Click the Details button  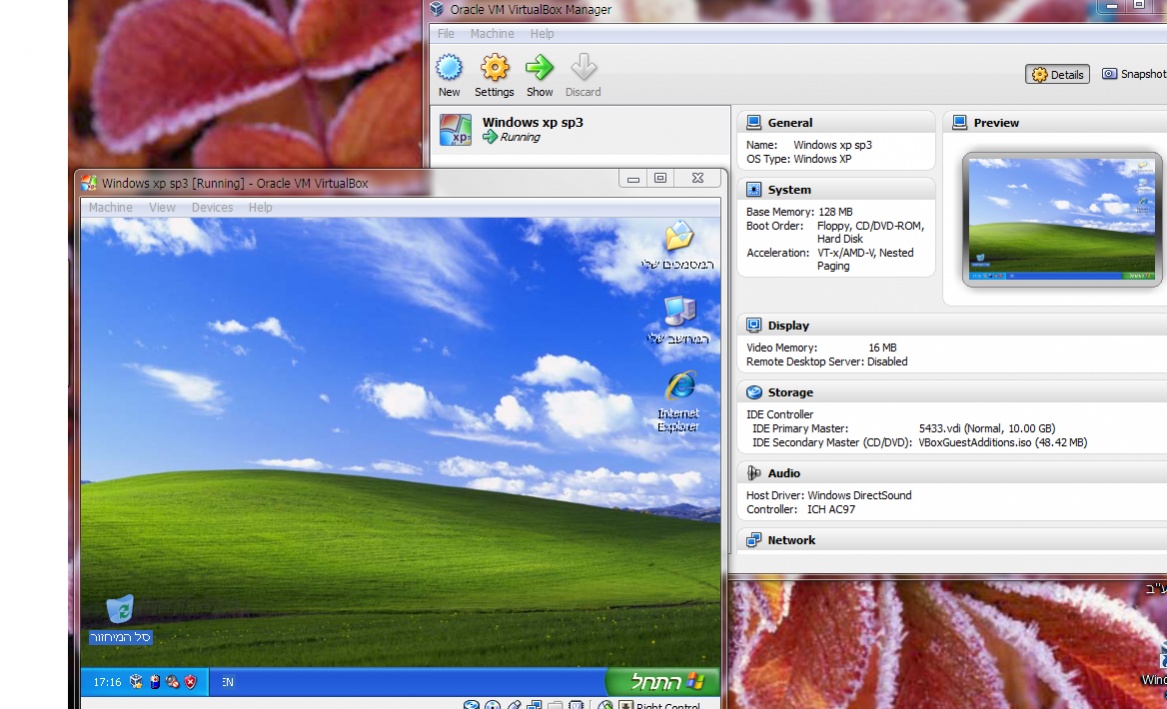coord(1057,74)
